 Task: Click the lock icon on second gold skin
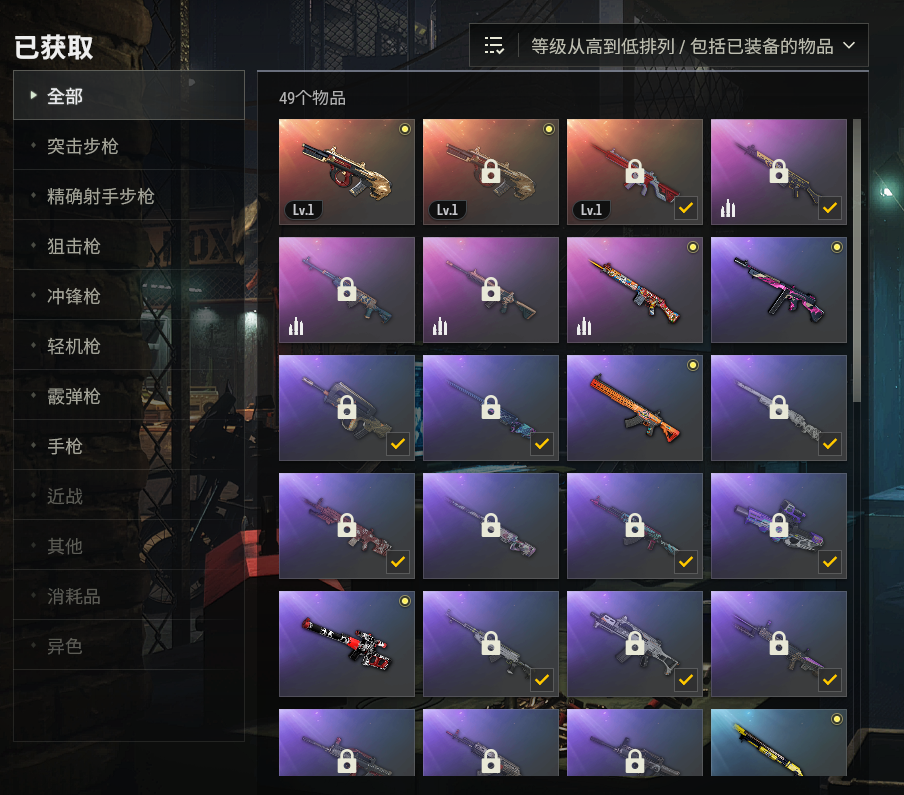(491, 171)
